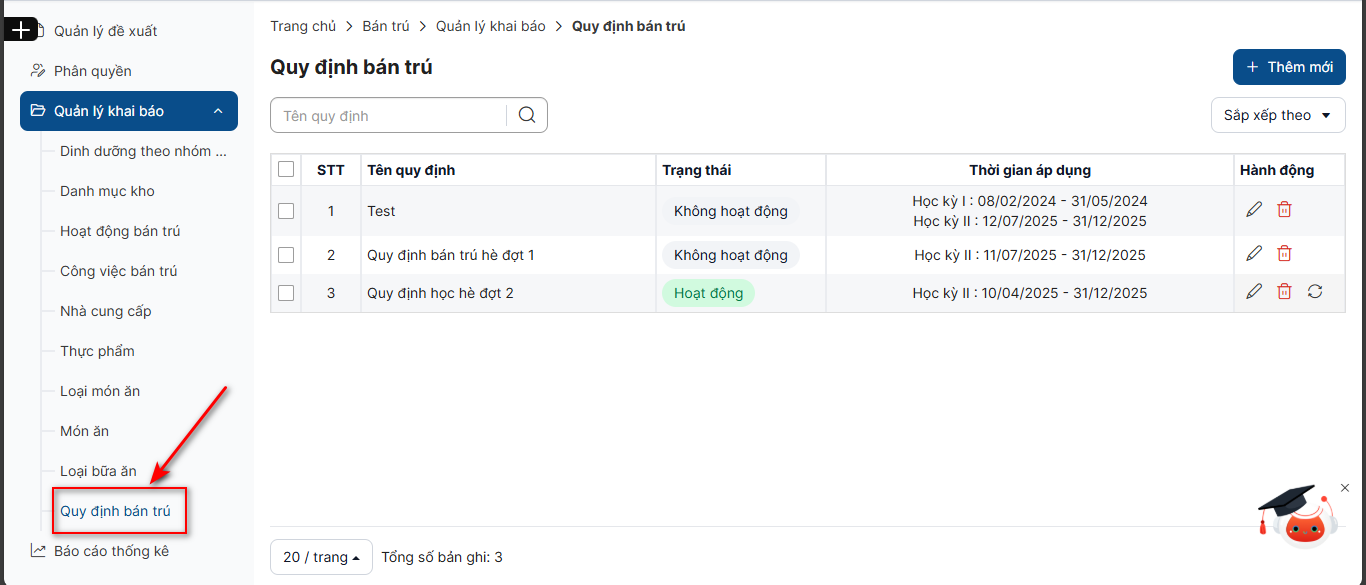
Task: Open the robot mascot assistant
Action: [x=1300, y=518]
